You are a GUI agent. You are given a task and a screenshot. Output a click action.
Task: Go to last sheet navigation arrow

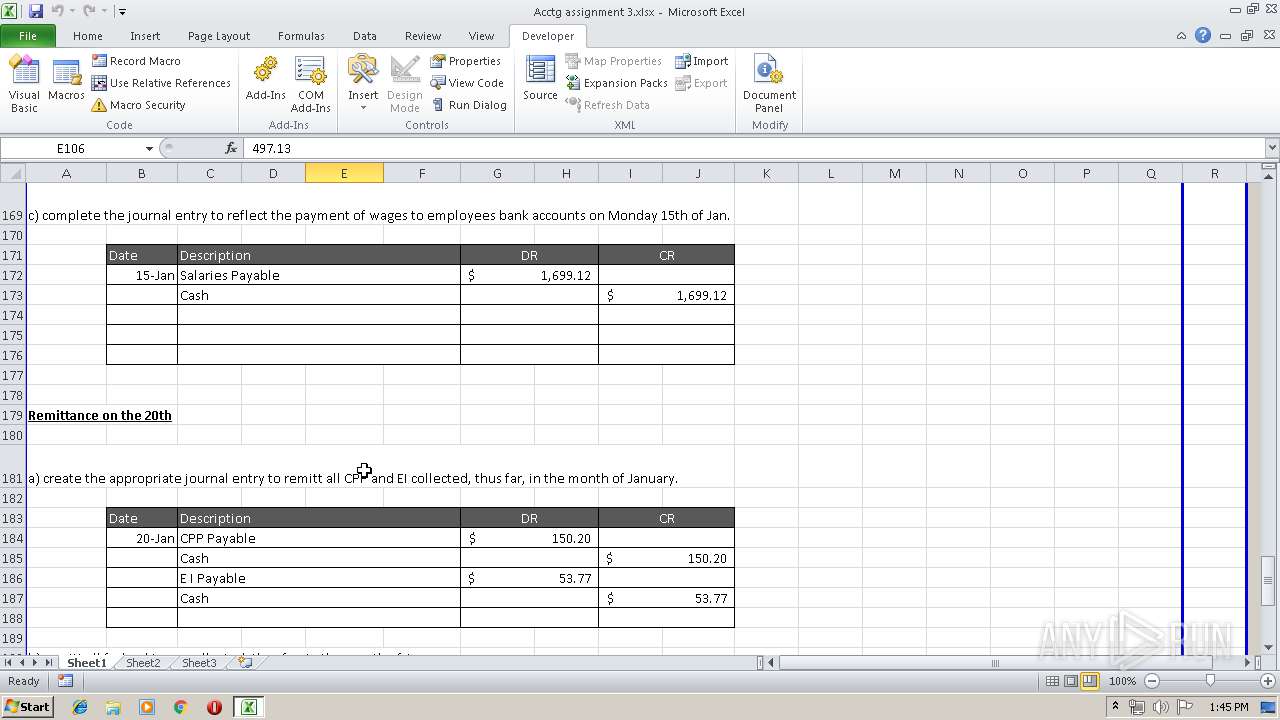tap(48, 663)
